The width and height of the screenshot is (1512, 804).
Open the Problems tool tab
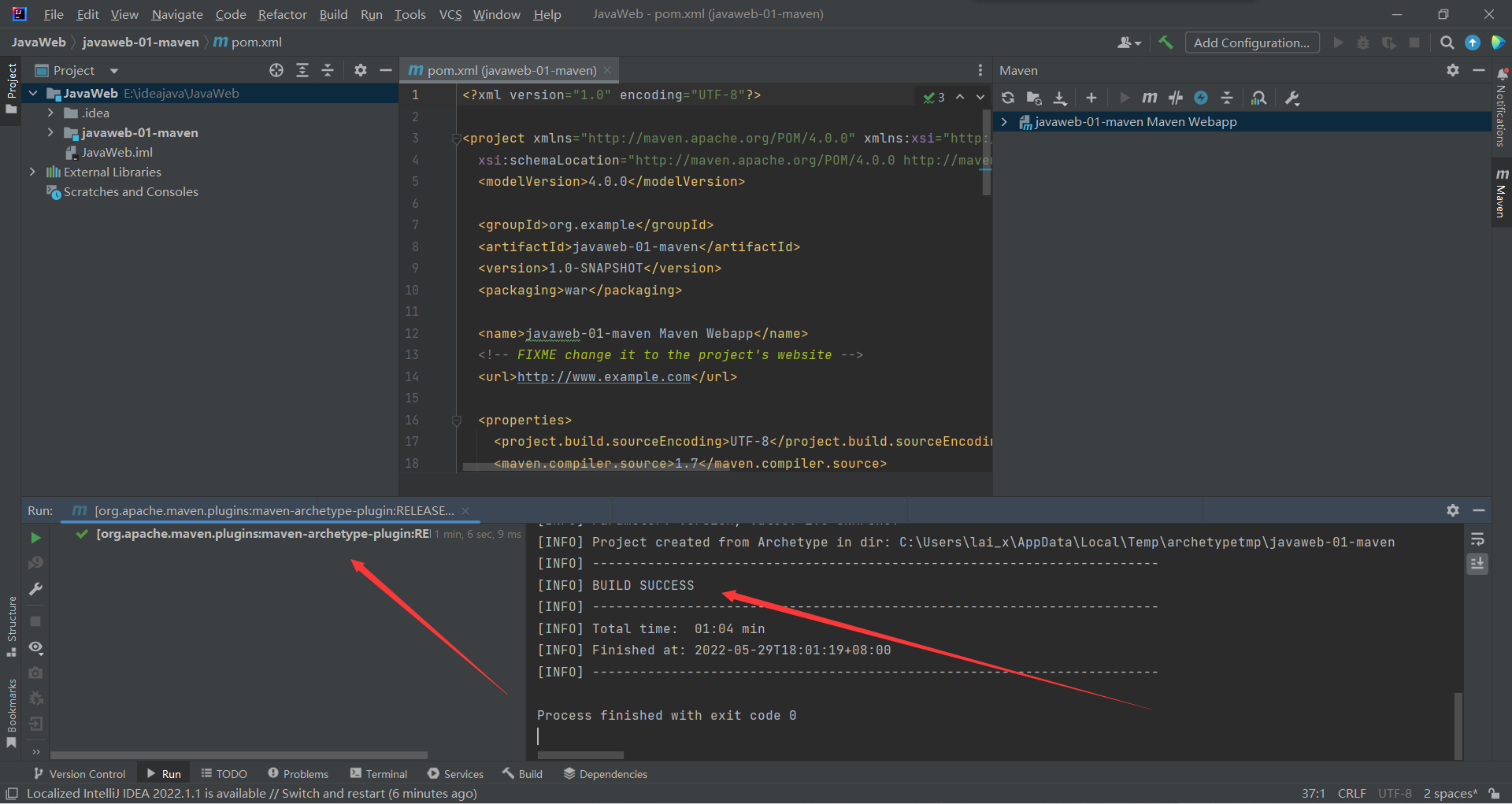[x=298, y=773]
